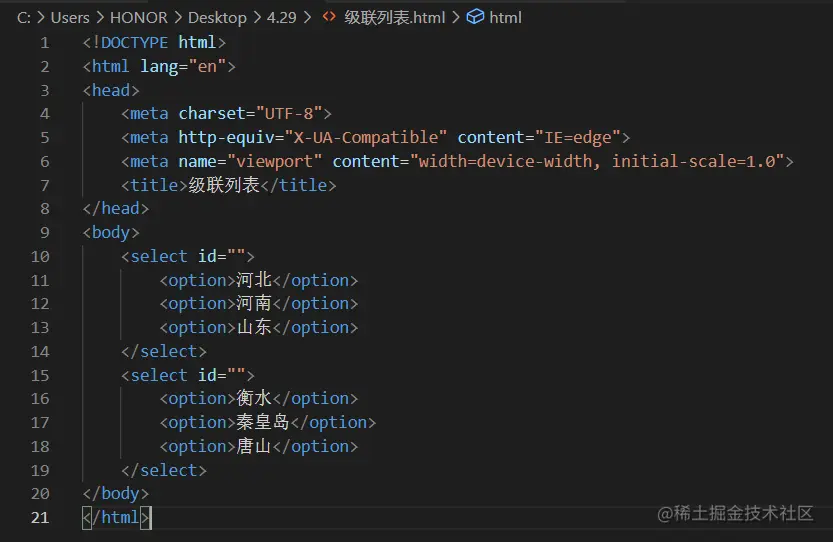This screenshot has height=542, width=833.
Task: Select line number 21 in the gutter
Action: click(x=40, y=517)
